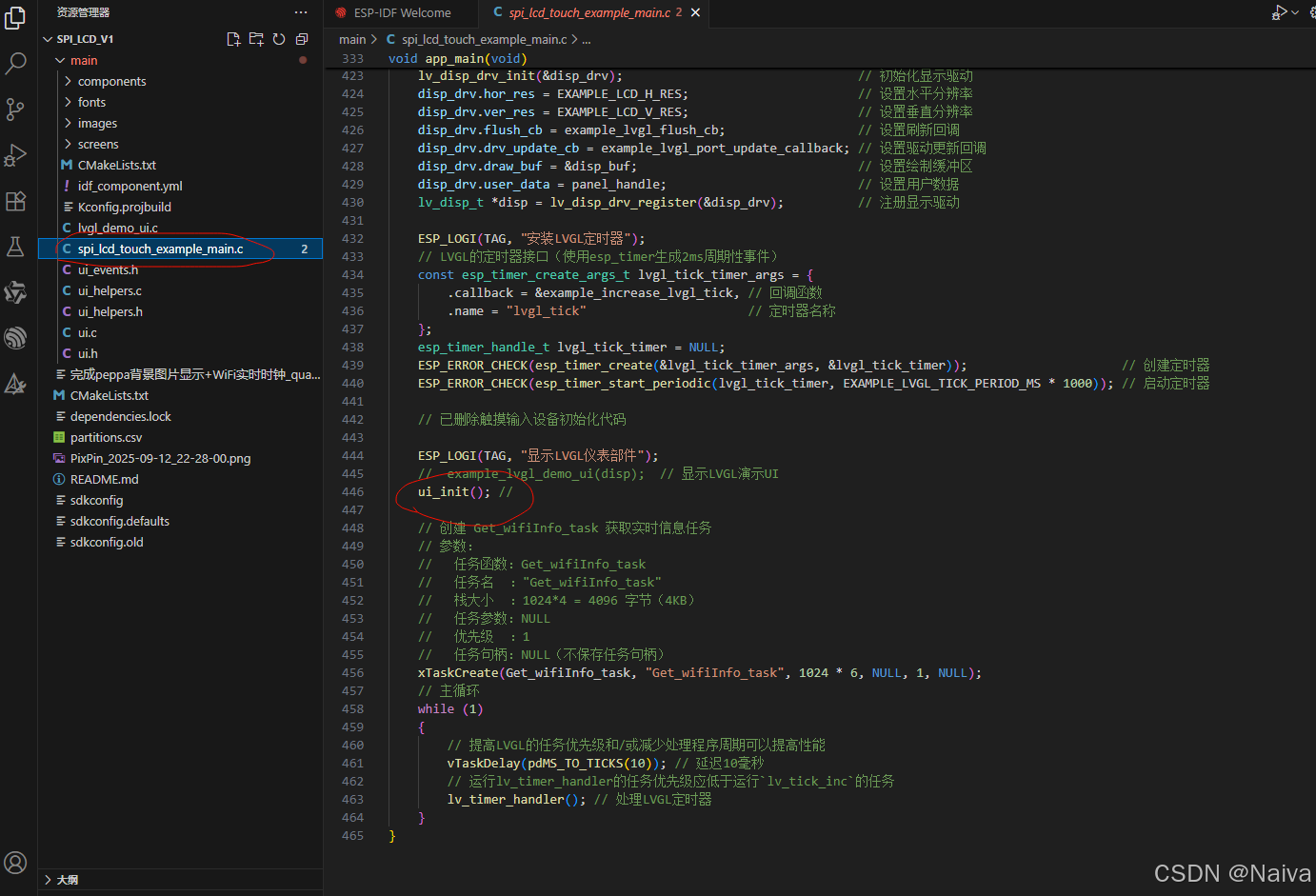Open the Run and Debug view icon
This screenshot has width=1316, height=896.
(15, 155)
